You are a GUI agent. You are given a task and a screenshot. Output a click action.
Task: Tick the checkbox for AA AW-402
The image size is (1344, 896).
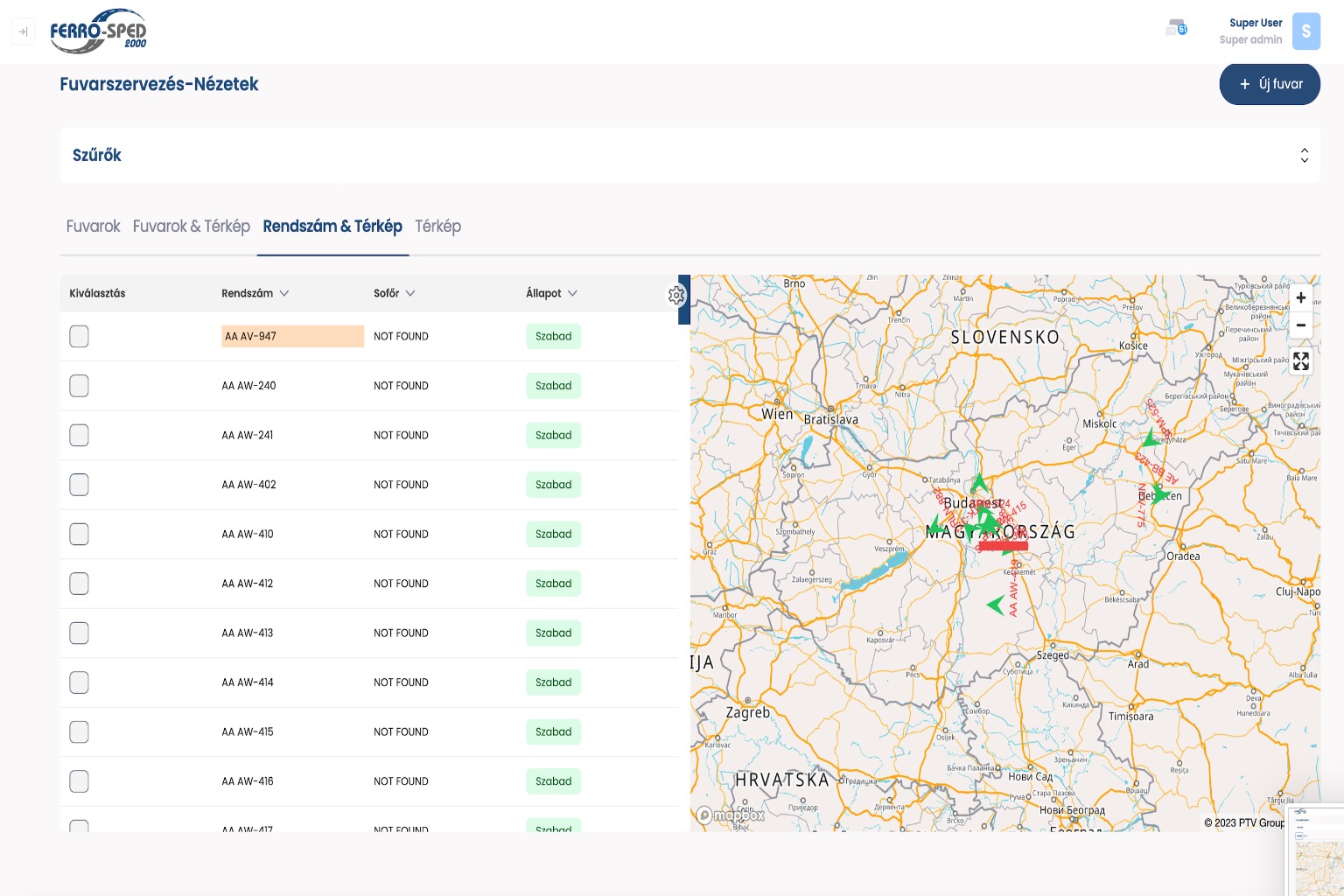(79, 485)
